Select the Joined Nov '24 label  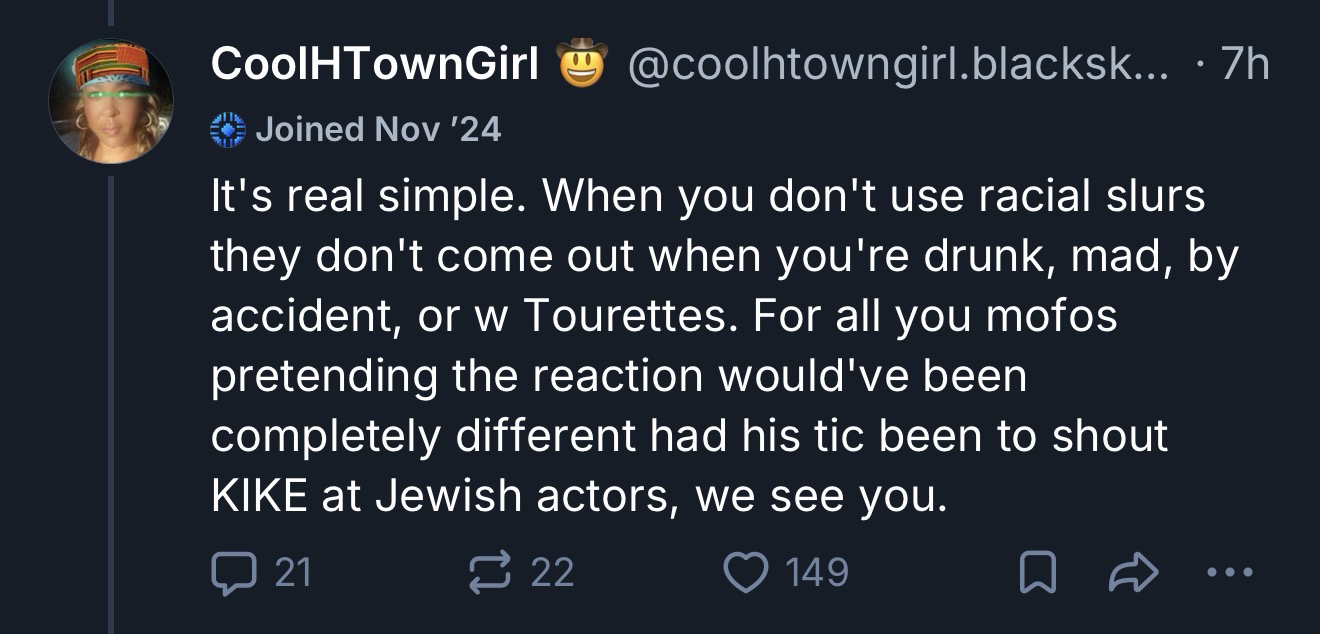(x=378, y=129)
